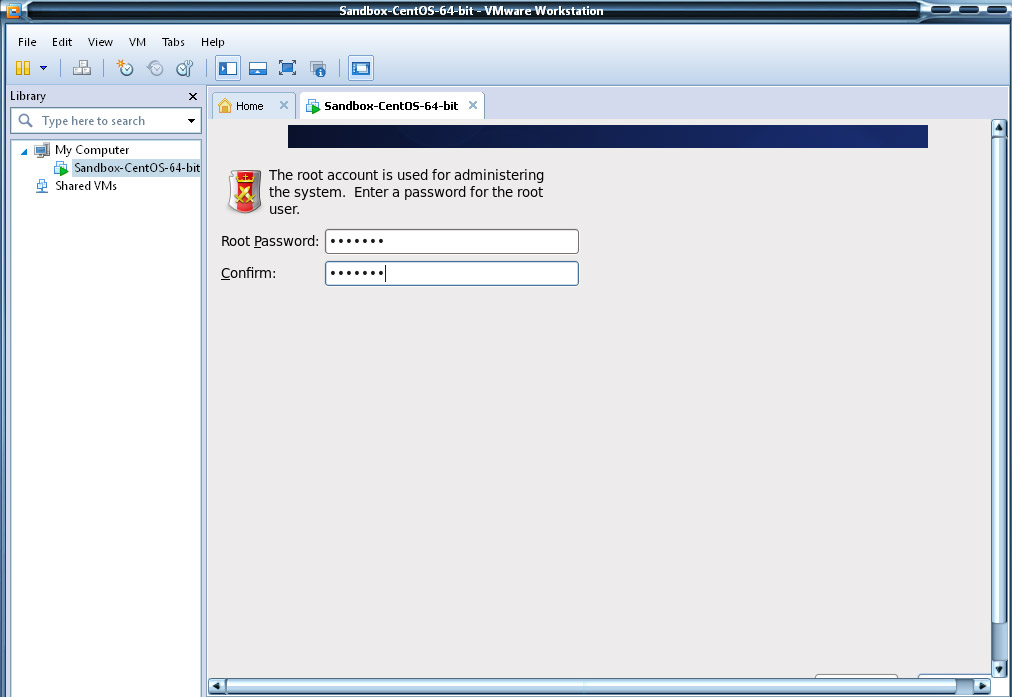This screenshot has height=697, width=1012.
Task: Open the power options dropdown arrow
Action: pos(43,68)
